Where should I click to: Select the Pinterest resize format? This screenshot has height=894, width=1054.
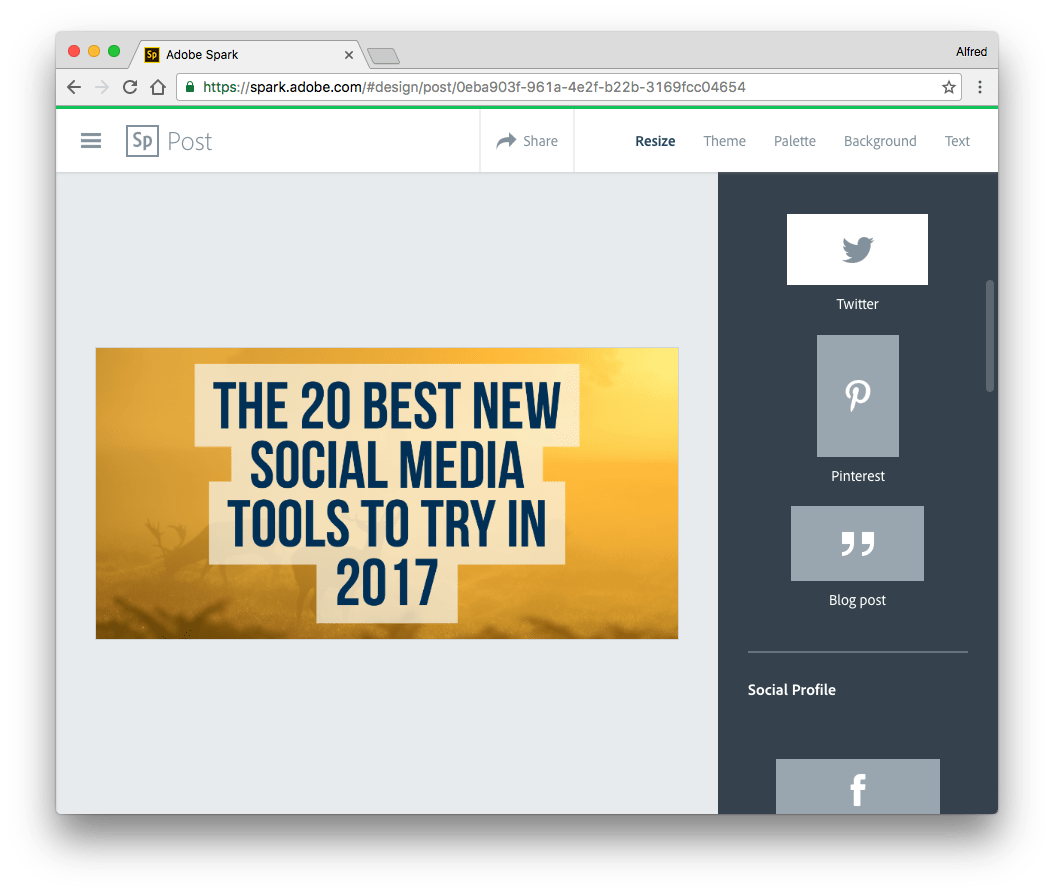[x=857, y=396]
